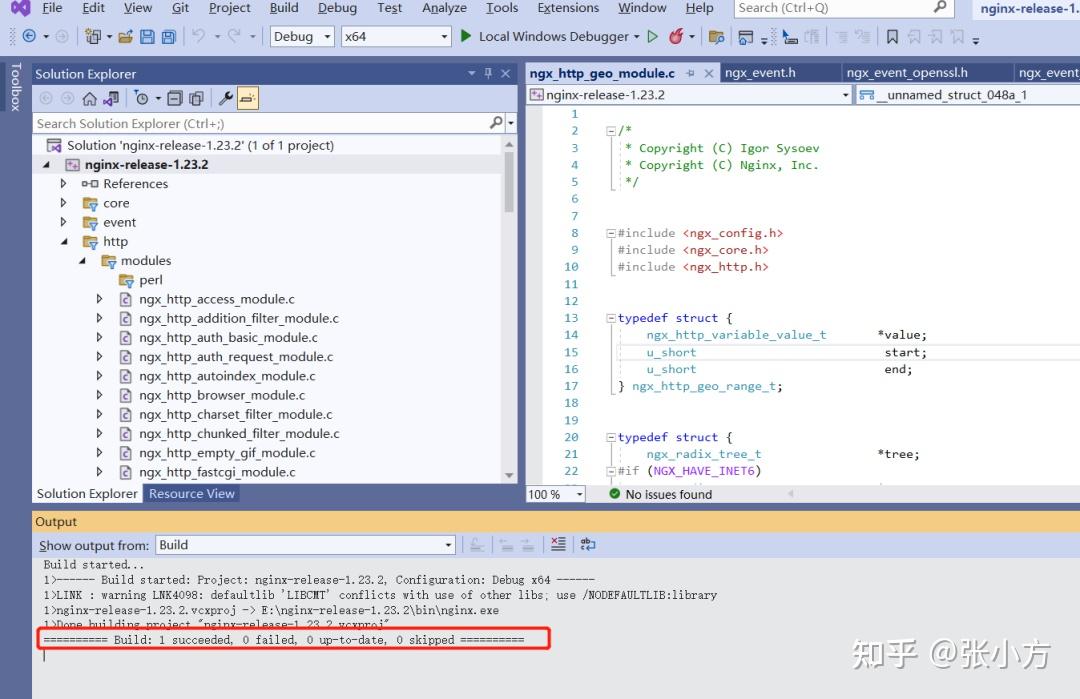
Task: Switch to the Resource View panel
Action: [x=191, y=493]
